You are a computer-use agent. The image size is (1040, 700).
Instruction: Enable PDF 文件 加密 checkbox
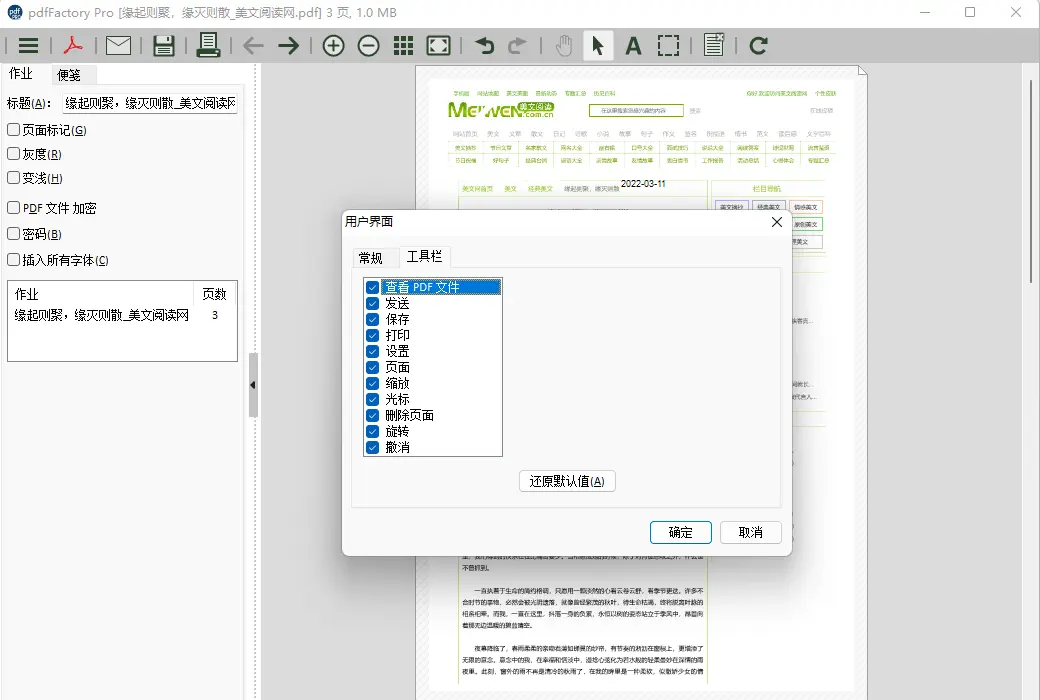click(x=14, y=208)
